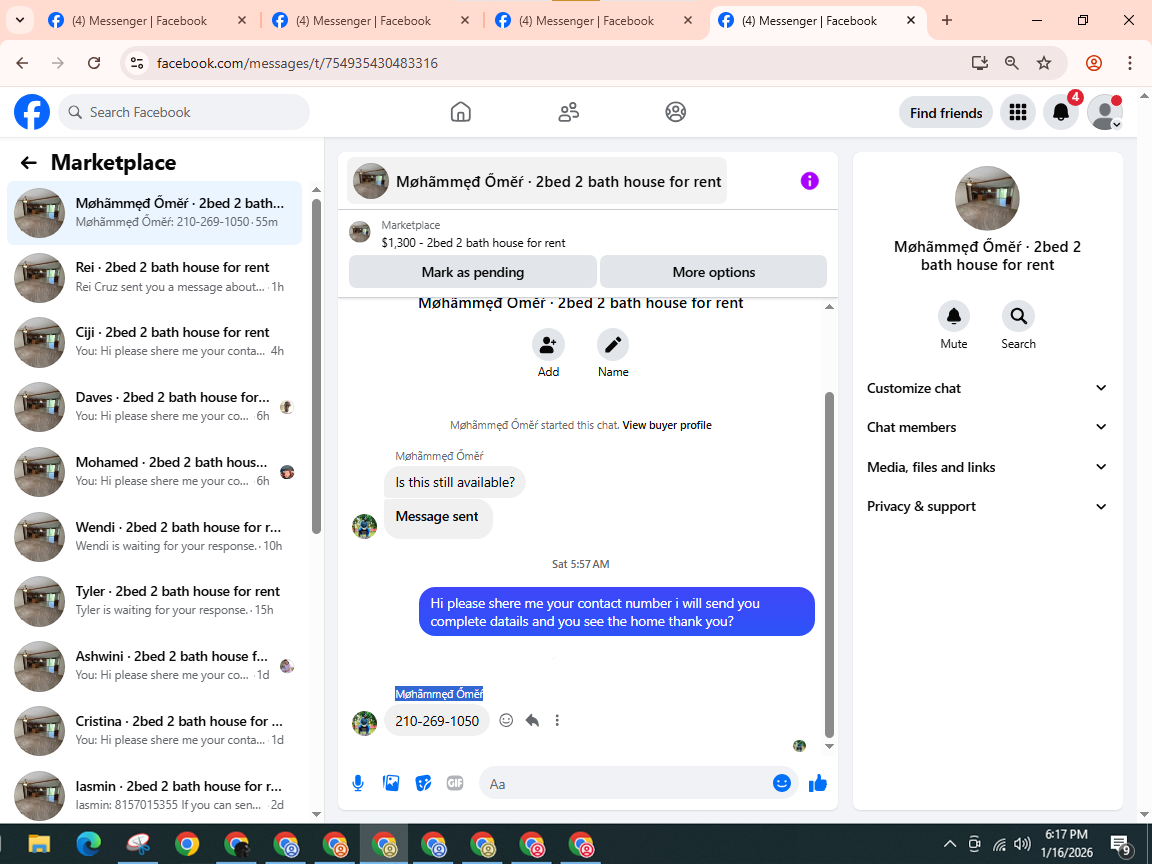
Task: Open the account profile avatar menu
Action: coord(1104,112)
